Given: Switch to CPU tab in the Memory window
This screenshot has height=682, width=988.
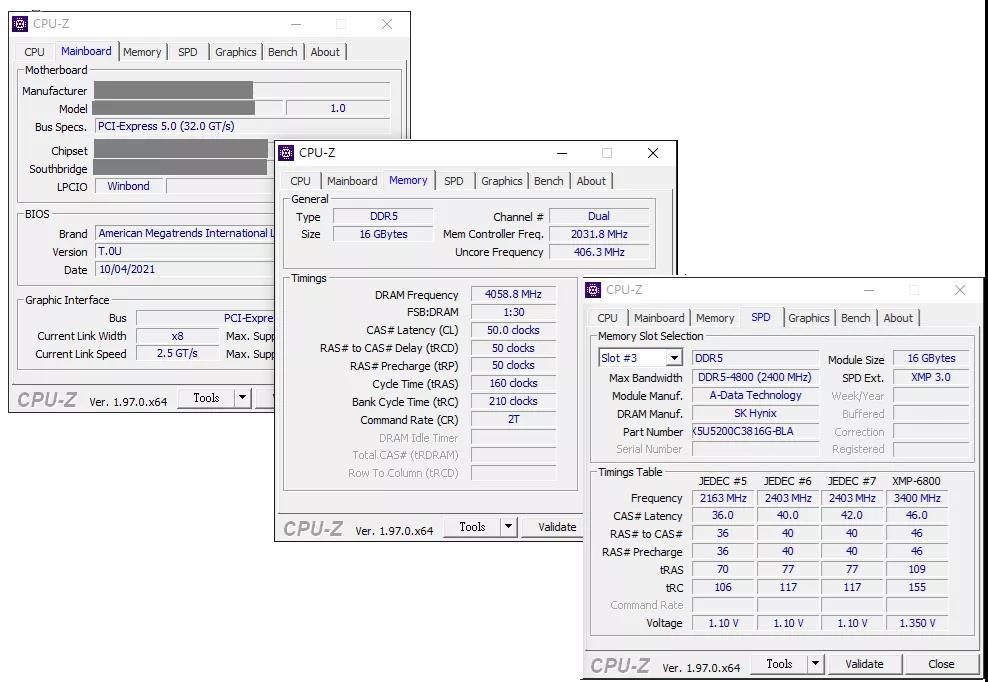Looking at the screenshot, I should (301, 181).
